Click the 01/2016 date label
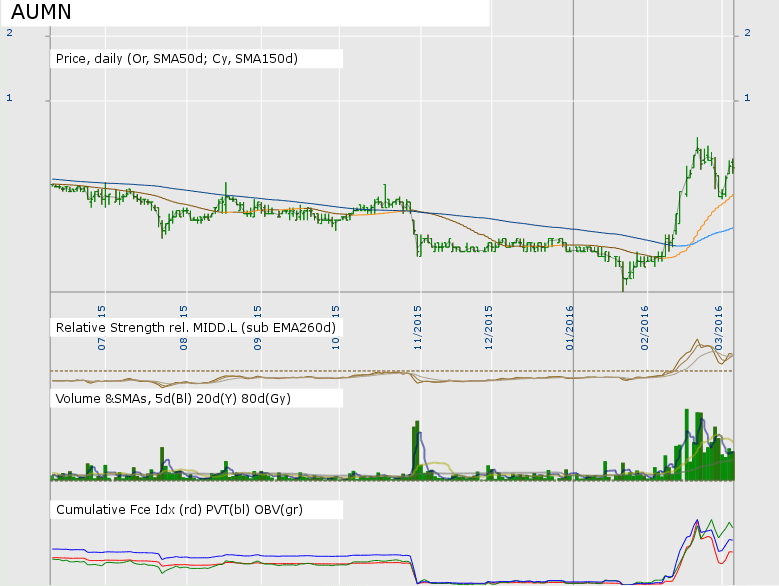This screenshot has width=779, height=586. pos(571,322)
